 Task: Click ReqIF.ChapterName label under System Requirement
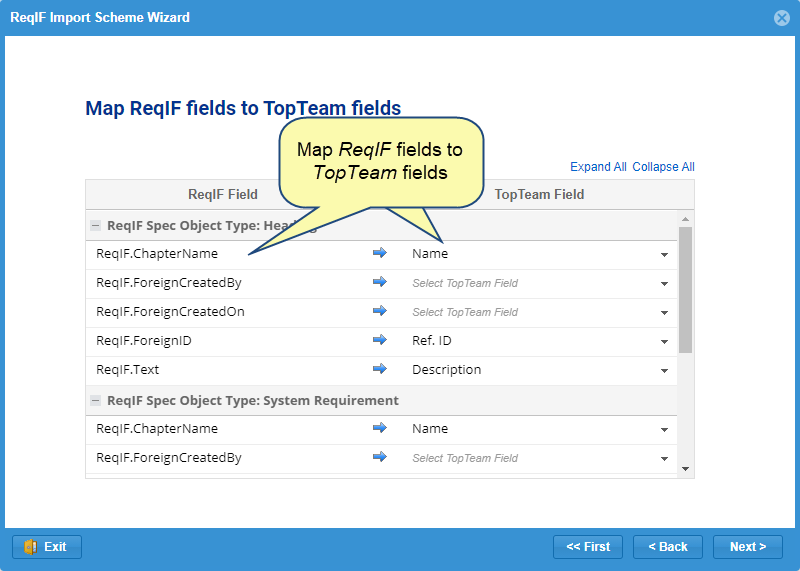(157, 429)
